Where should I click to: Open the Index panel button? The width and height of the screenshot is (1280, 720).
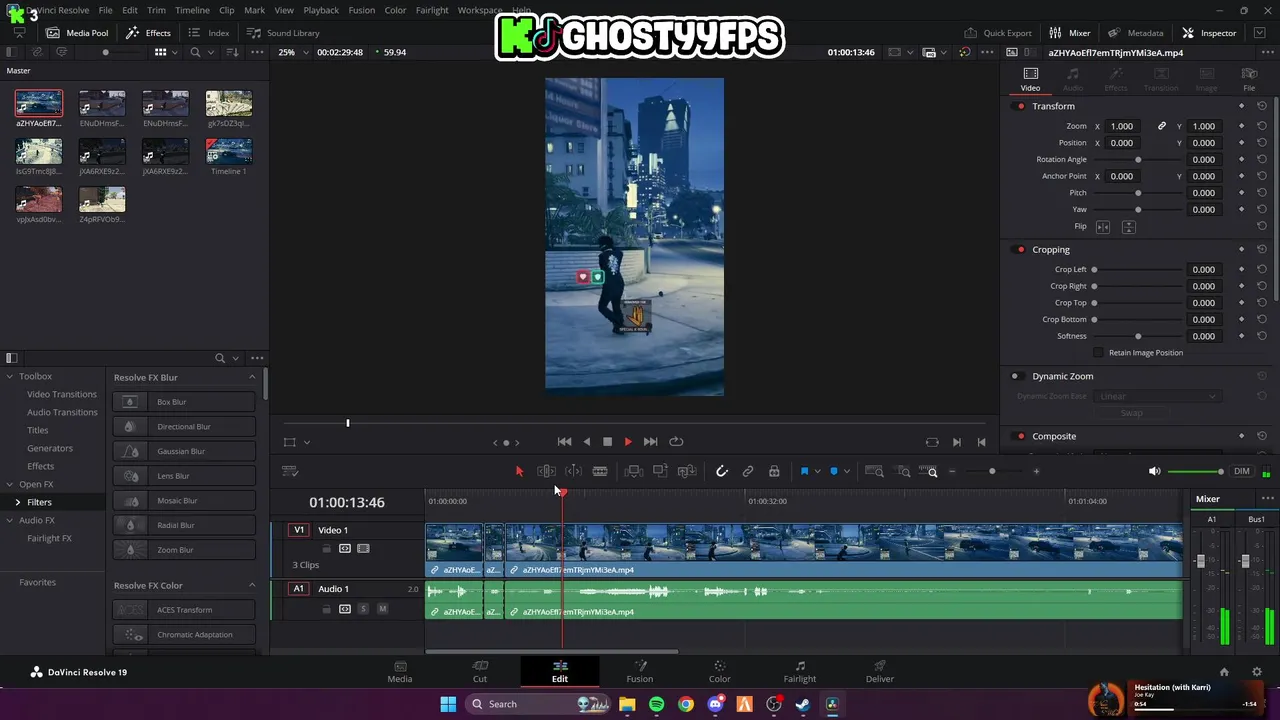pos(209,33)
